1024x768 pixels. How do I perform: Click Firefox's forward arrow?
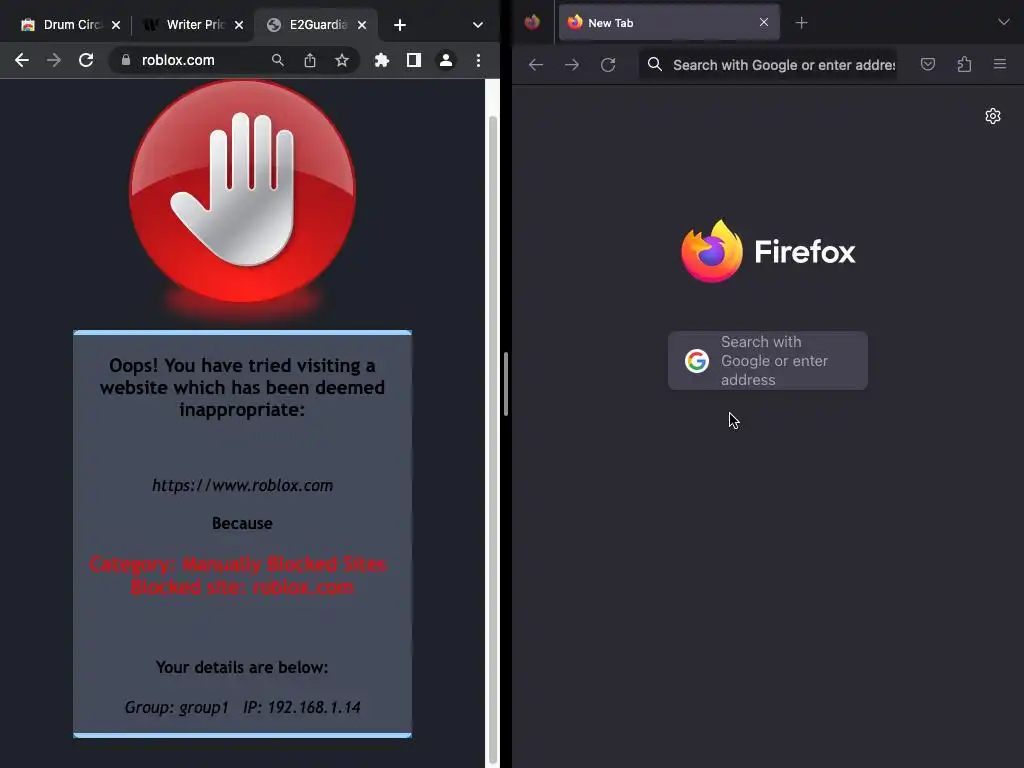point(571,65)
